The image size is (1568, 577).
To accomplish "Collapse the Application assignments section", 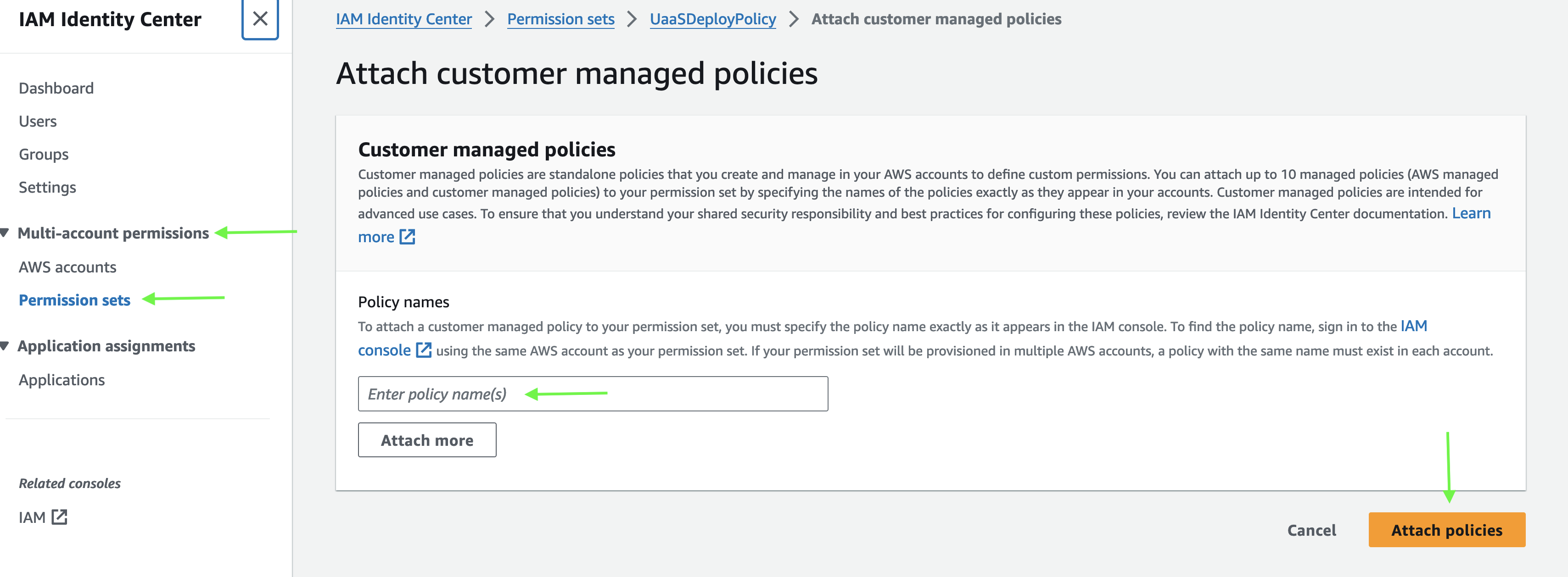I will click(5, 346).
